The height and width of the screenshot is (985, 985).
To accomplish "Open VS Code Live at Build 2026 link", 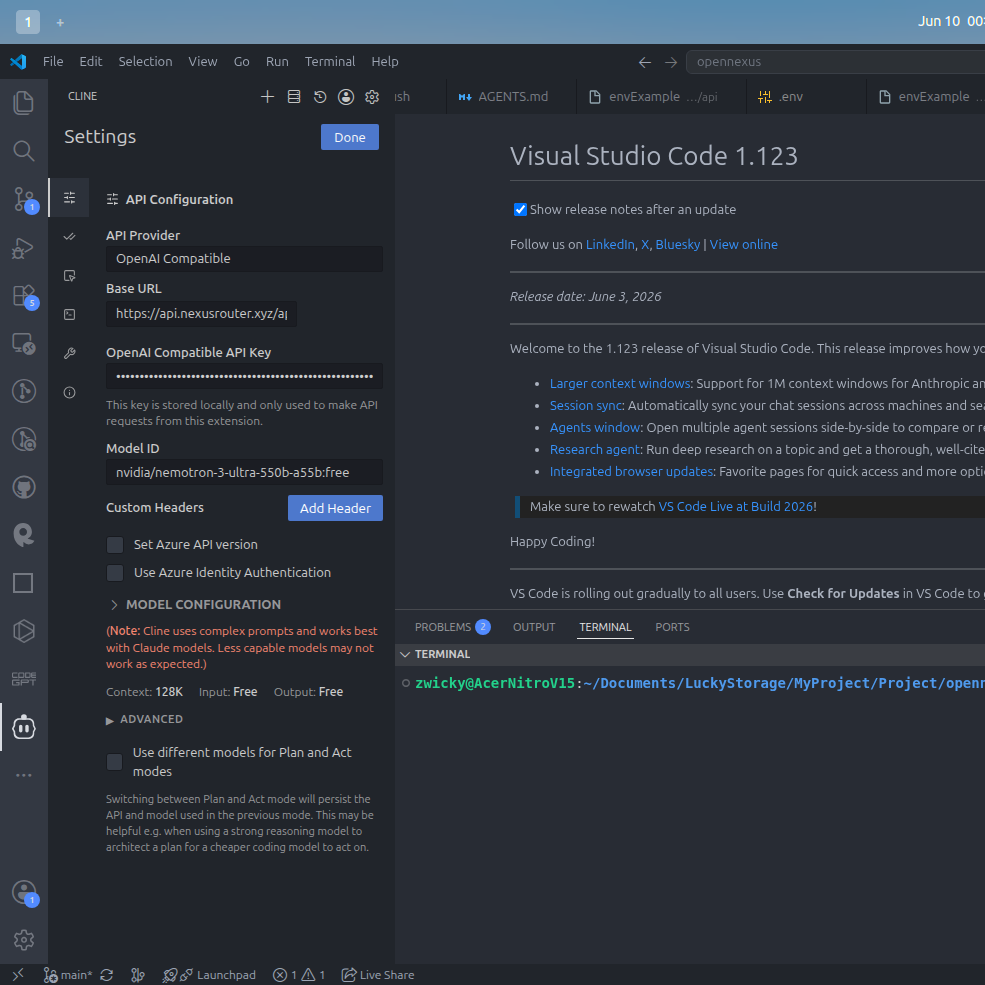I will coord(736,506).
